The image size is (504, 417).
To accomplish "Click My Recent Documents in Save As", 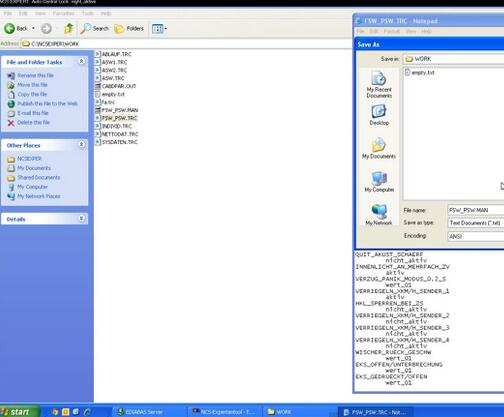I will tap(379, 85).
